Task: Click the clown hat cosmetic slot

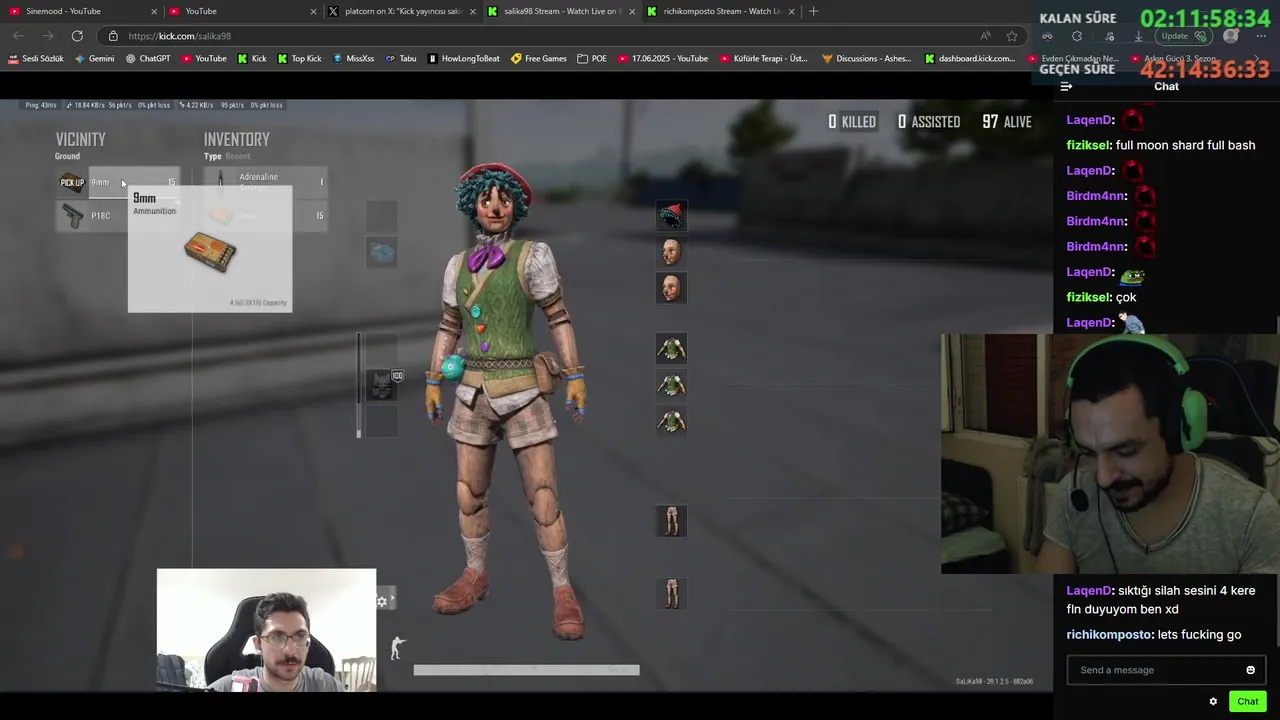Action: (671, 215)
